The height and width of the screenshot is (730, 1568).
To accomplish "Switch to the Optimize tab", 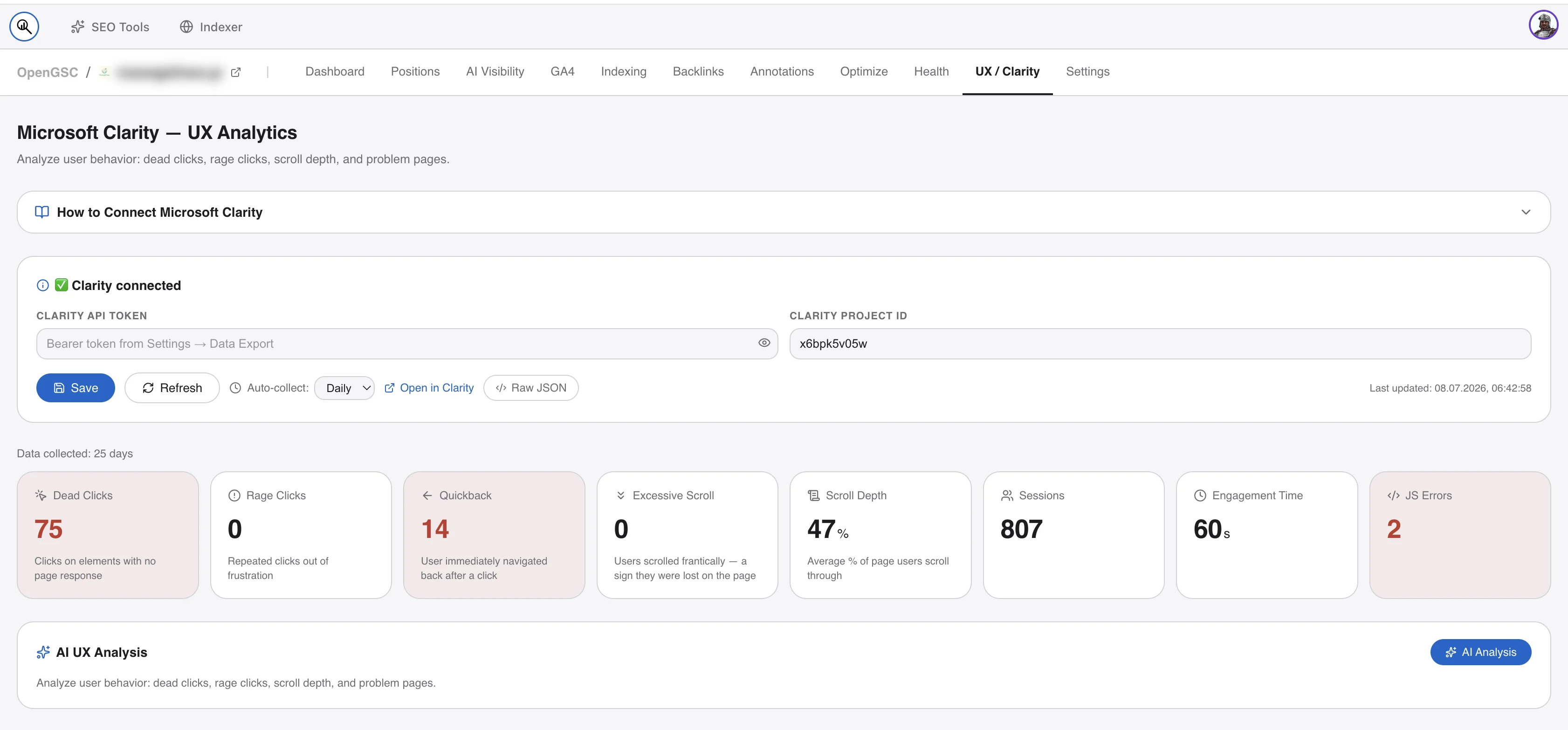I will (864, 71).
